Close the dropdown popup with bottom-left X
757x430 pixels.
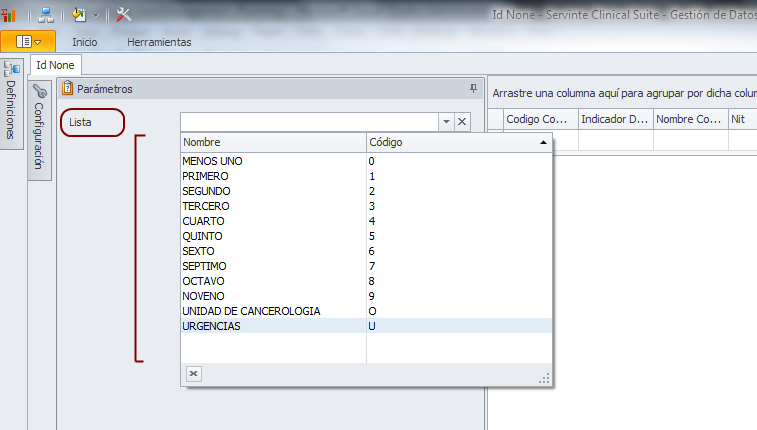click(194, 373)
